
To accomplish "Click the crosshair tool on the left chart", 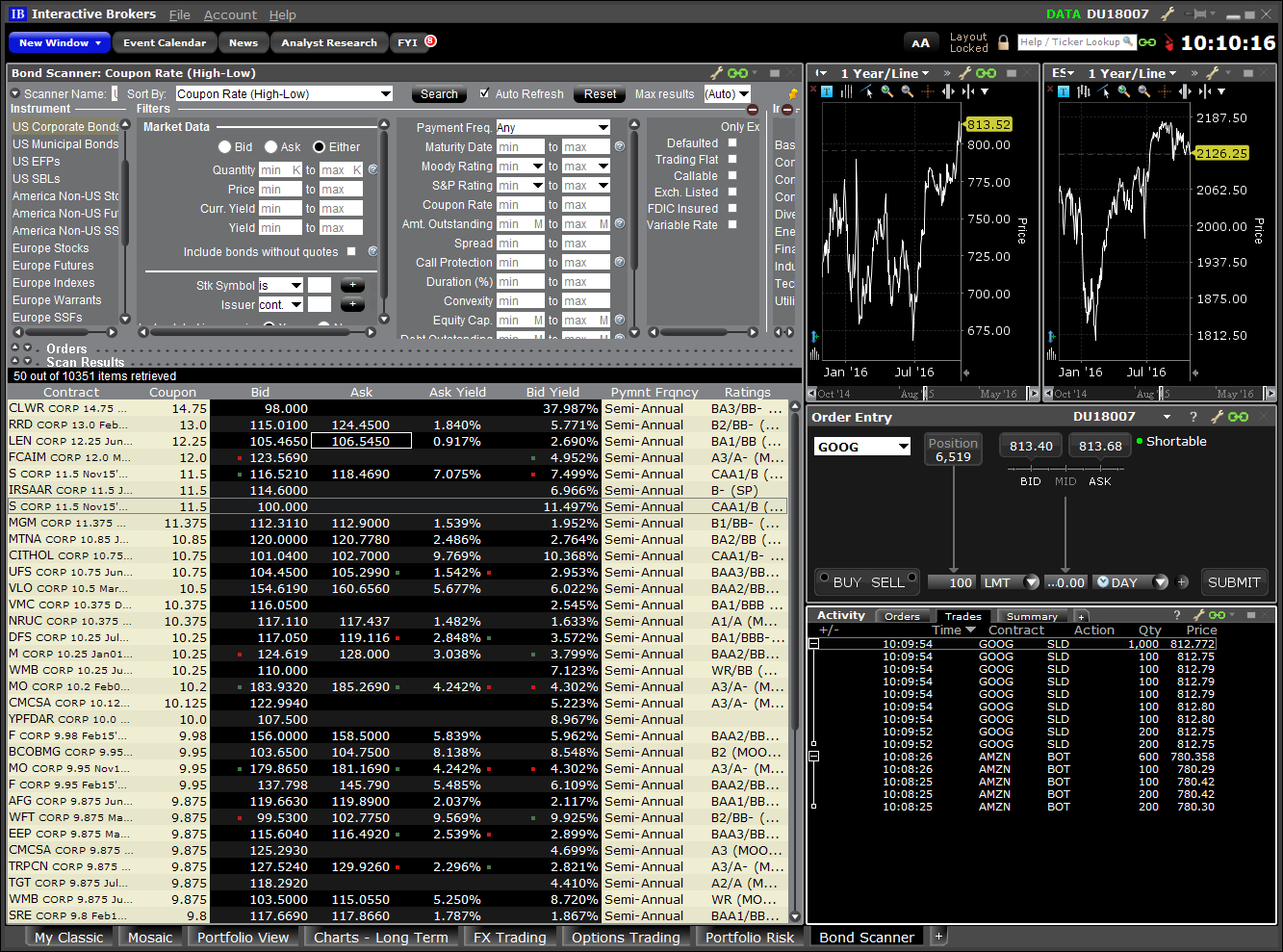I will (x=927, y=91).
